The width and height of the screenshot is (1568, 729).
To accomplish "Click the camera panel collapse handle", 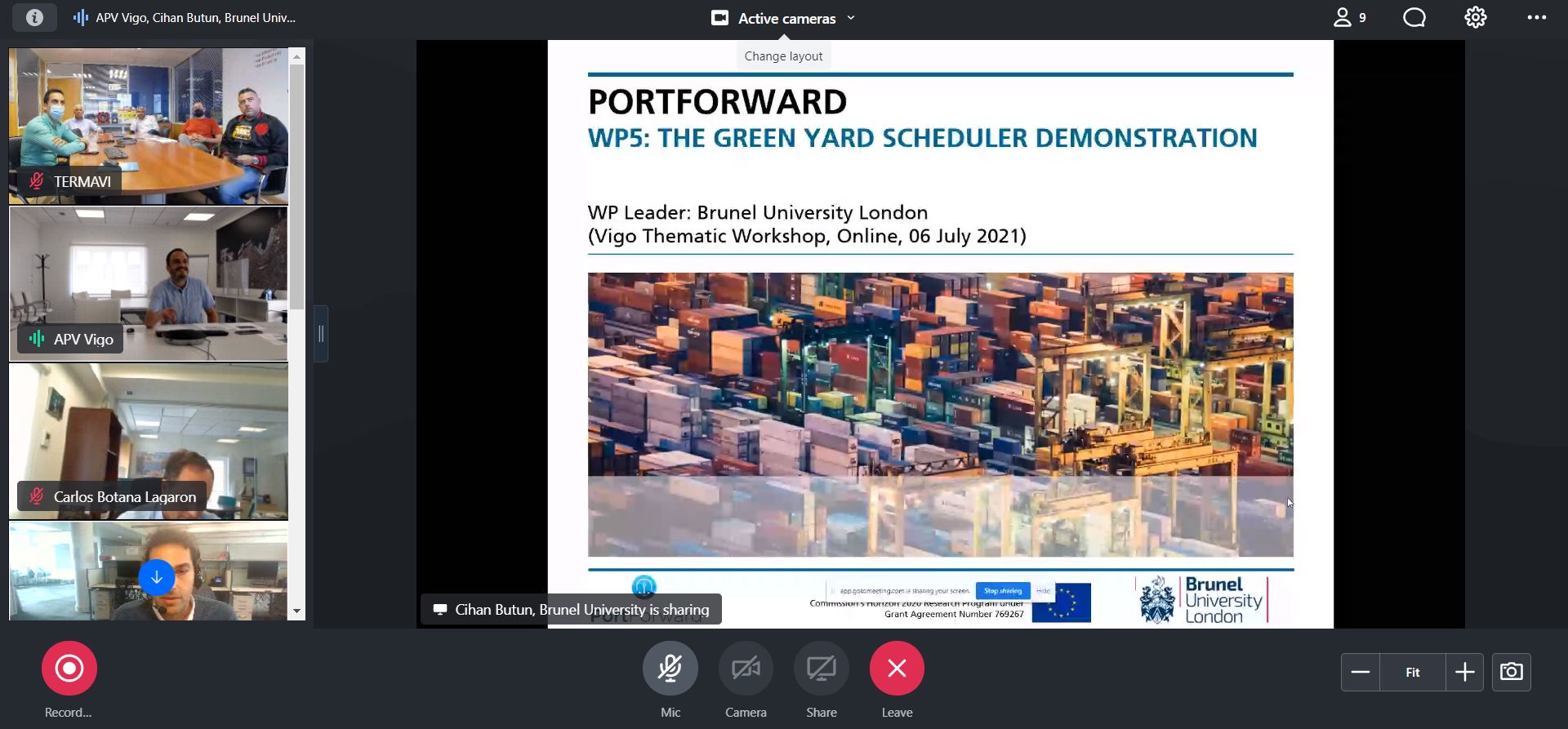I will point(321,334).
